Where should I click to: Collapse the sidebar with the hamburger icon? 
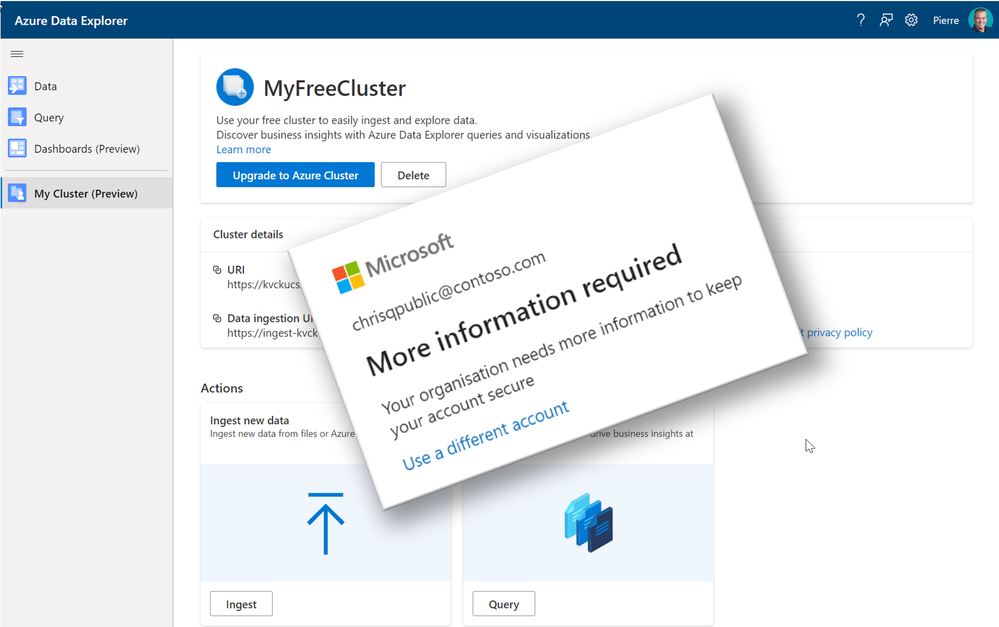pyautogui.click(x=17, y=54)
